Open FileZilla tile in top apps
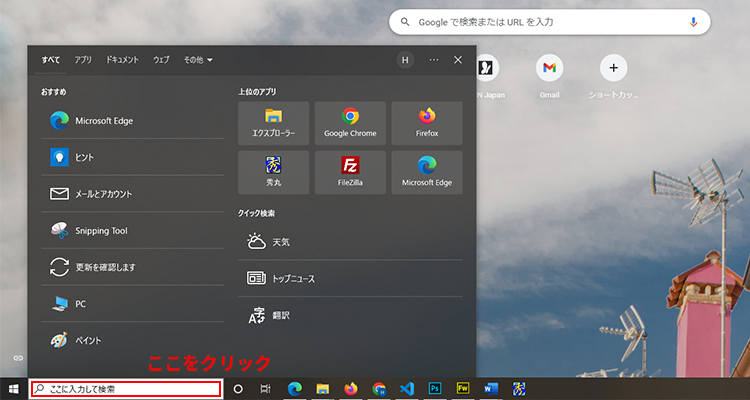The height and width of the screenshot is (400, 750). 350,172
